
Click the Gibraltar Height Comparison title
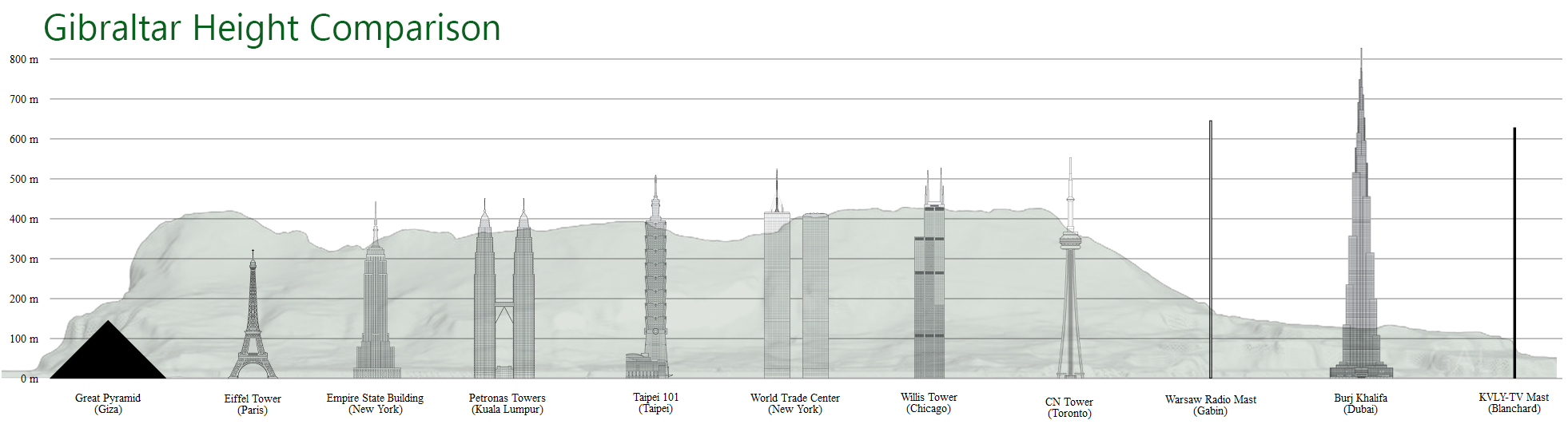[272, 29]
